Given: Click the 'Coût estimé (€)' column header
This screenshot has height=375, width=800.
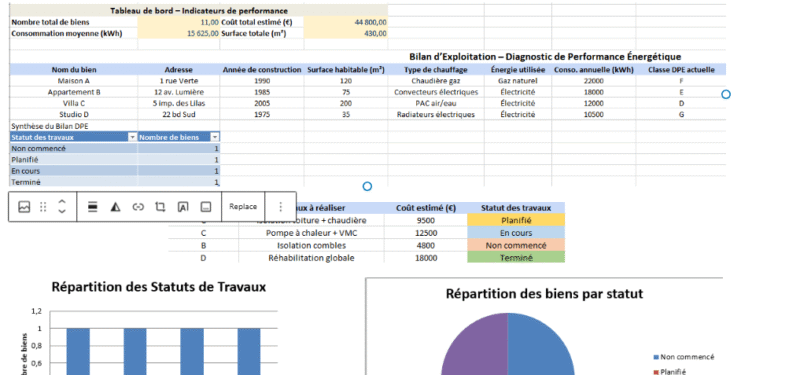Looking at the screenshot, I should [426, 208].
